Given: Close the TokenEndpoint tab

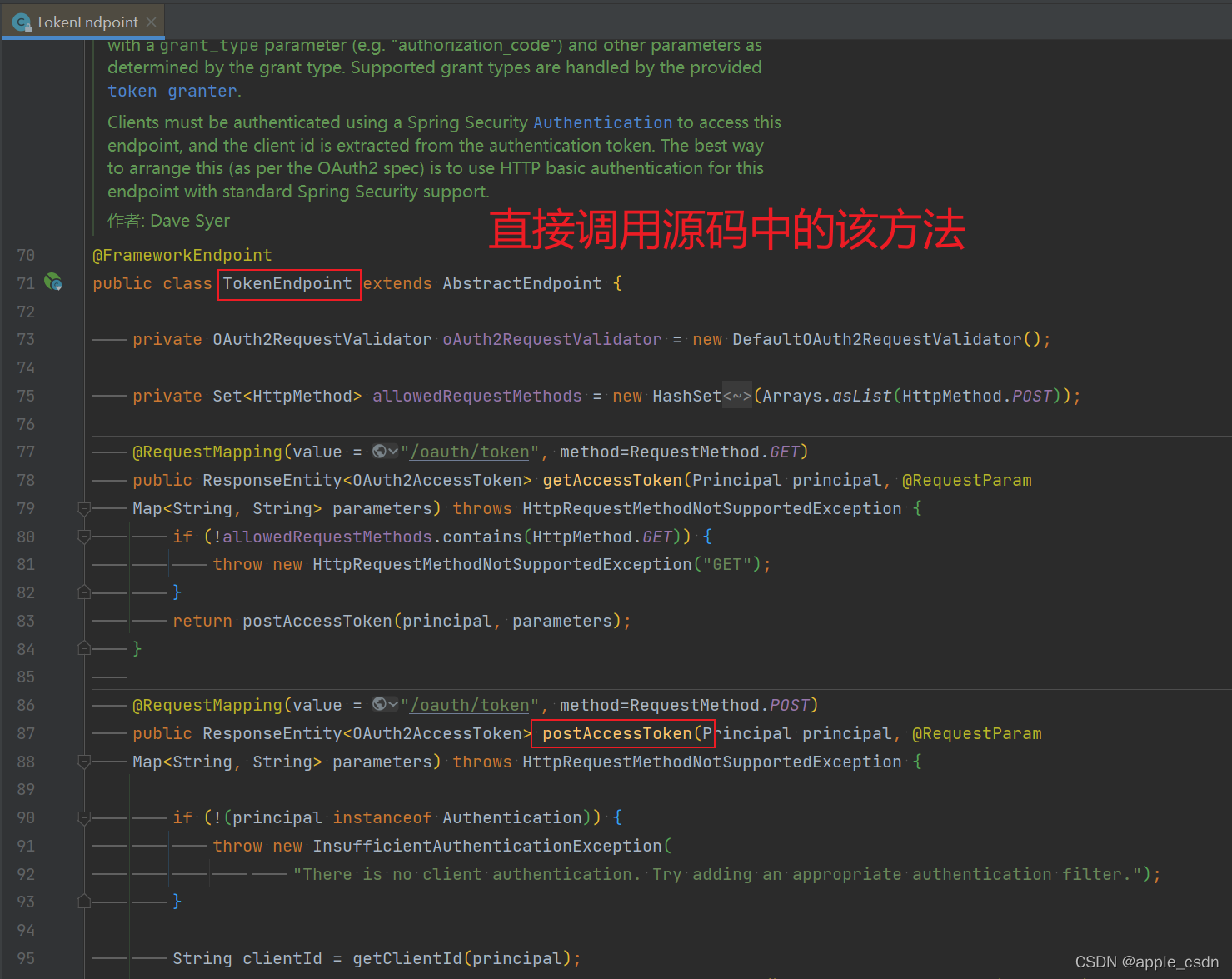Looking at the screenshot, I should coord(151,22).
